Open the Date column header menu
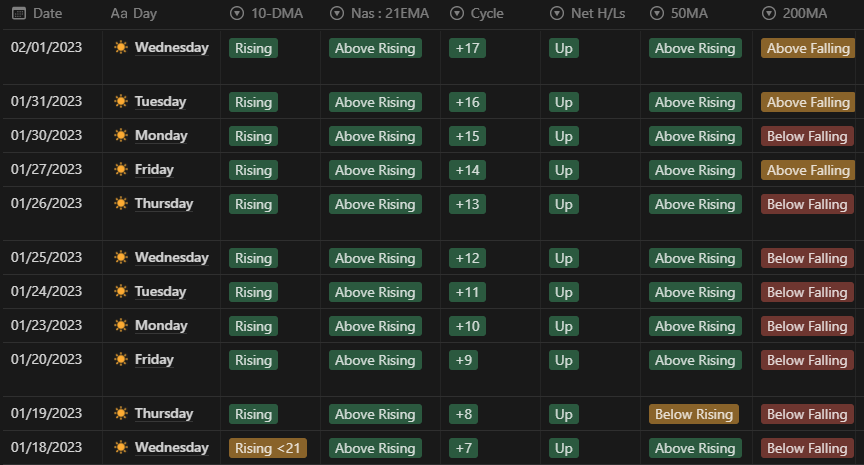The image size is (864, 465). click(x=52, y=14)
